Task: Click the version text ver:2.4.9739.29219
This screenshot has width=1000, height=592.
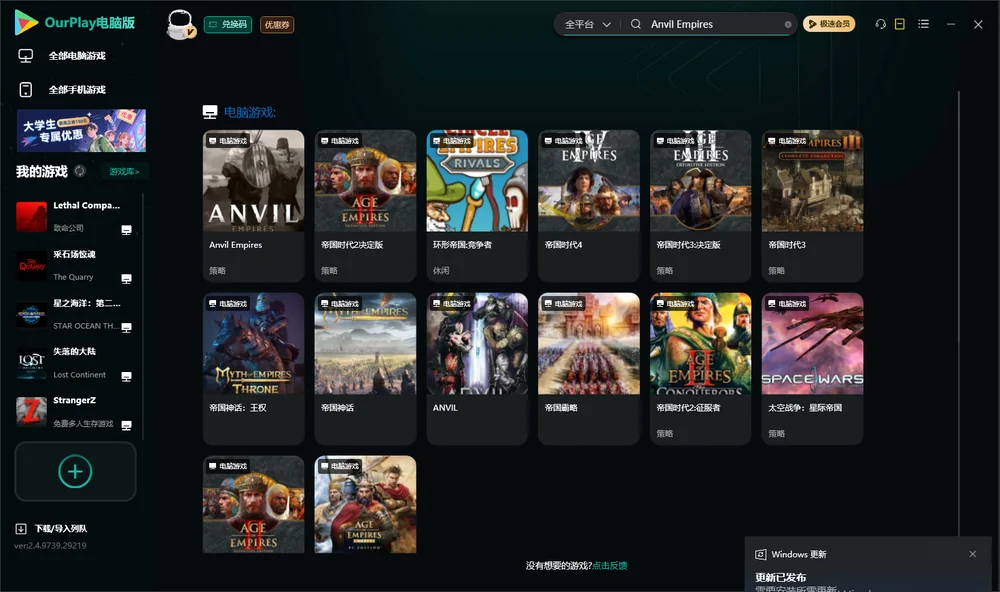Action: [50, 545]
